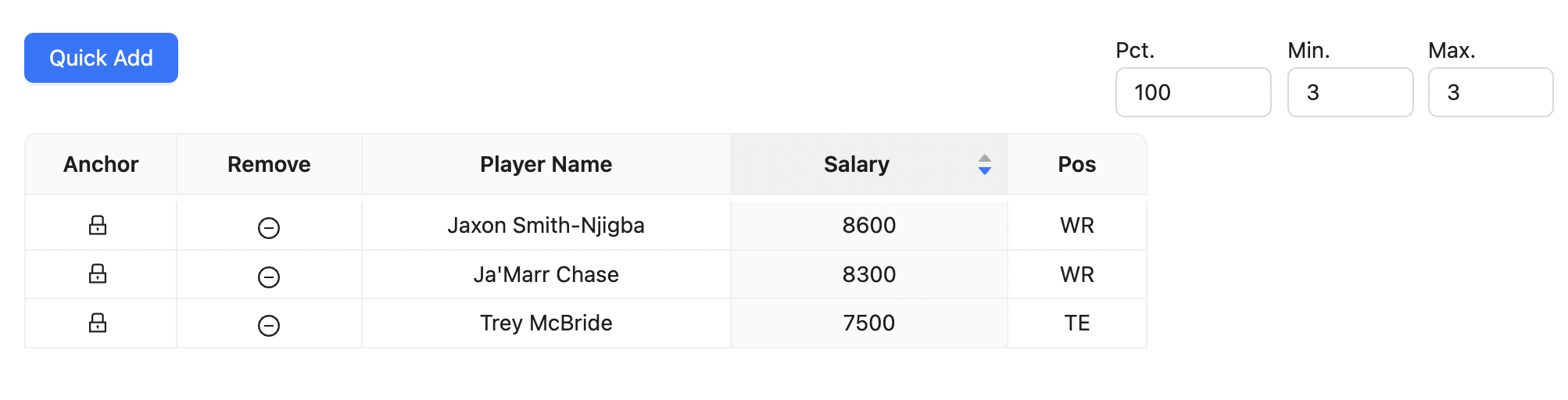The width and height of the screenshot is (1568, 400).
Task: Click the Anchor column header
Action: pyautogui.click(x=101, y=164)
